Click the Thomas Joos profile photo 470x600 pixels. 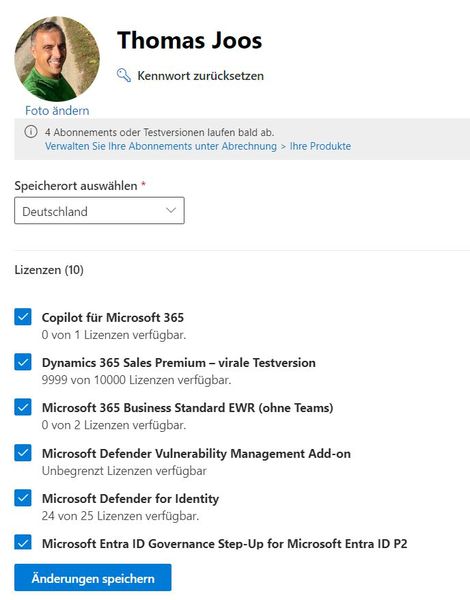(x=57, y=59)
